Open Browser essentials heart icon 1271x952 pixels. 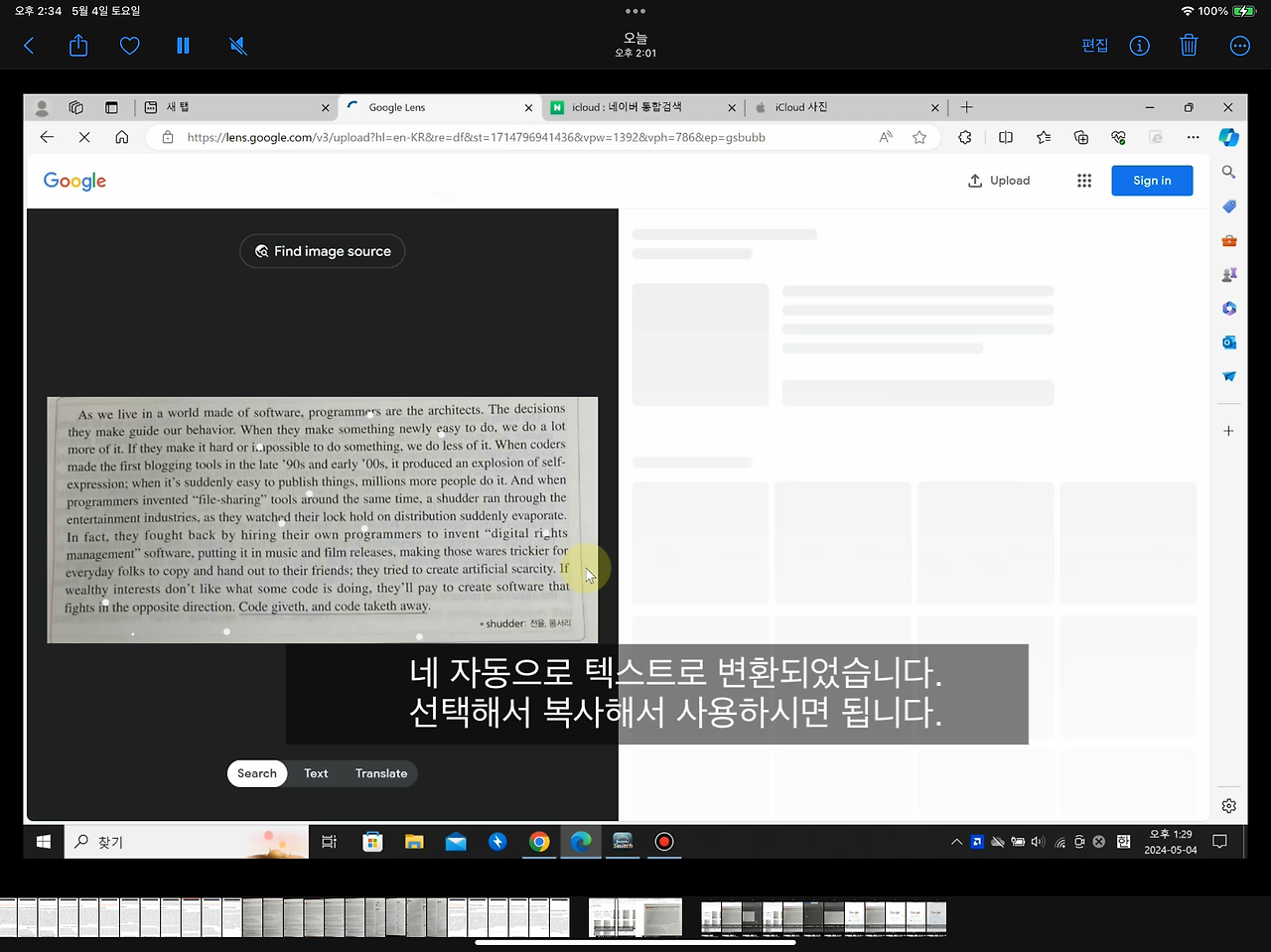point(1119,137)
